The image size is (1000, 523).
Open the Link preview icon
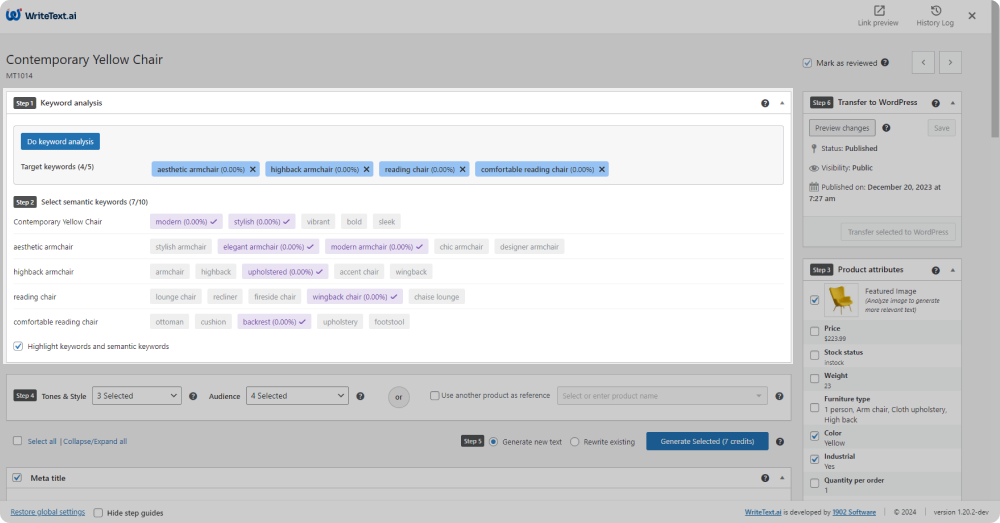tap(878, 11)
